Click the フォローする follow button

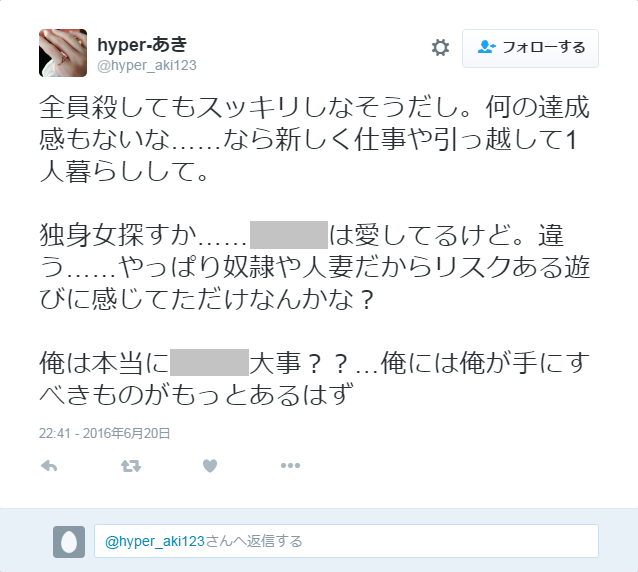pyautogui.click(x=530, y=48)
